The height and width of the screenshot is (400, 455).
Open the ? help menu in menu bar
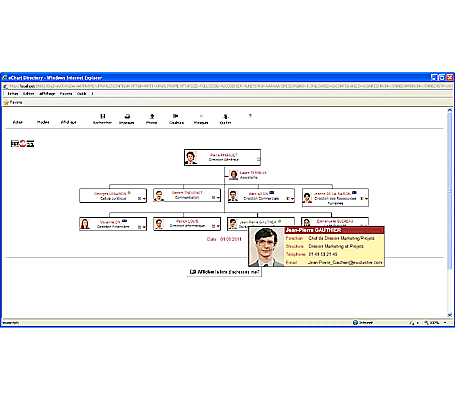pyautogui.click(x=92, y=94)
